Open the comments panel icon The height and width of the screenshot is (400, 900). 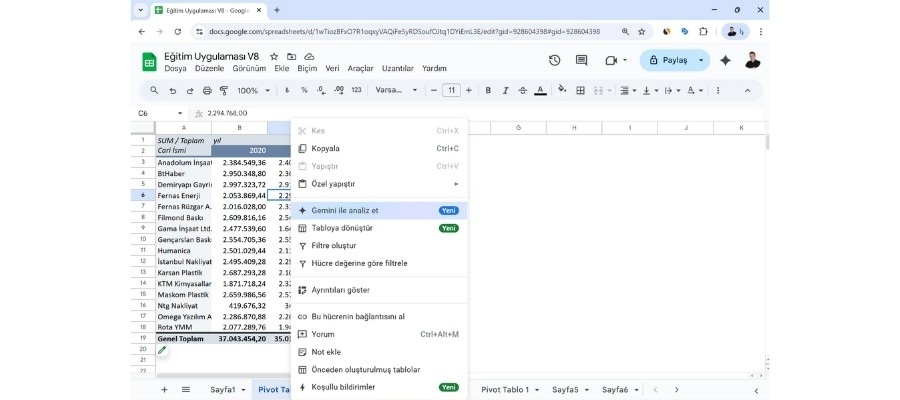coord(581,61)
